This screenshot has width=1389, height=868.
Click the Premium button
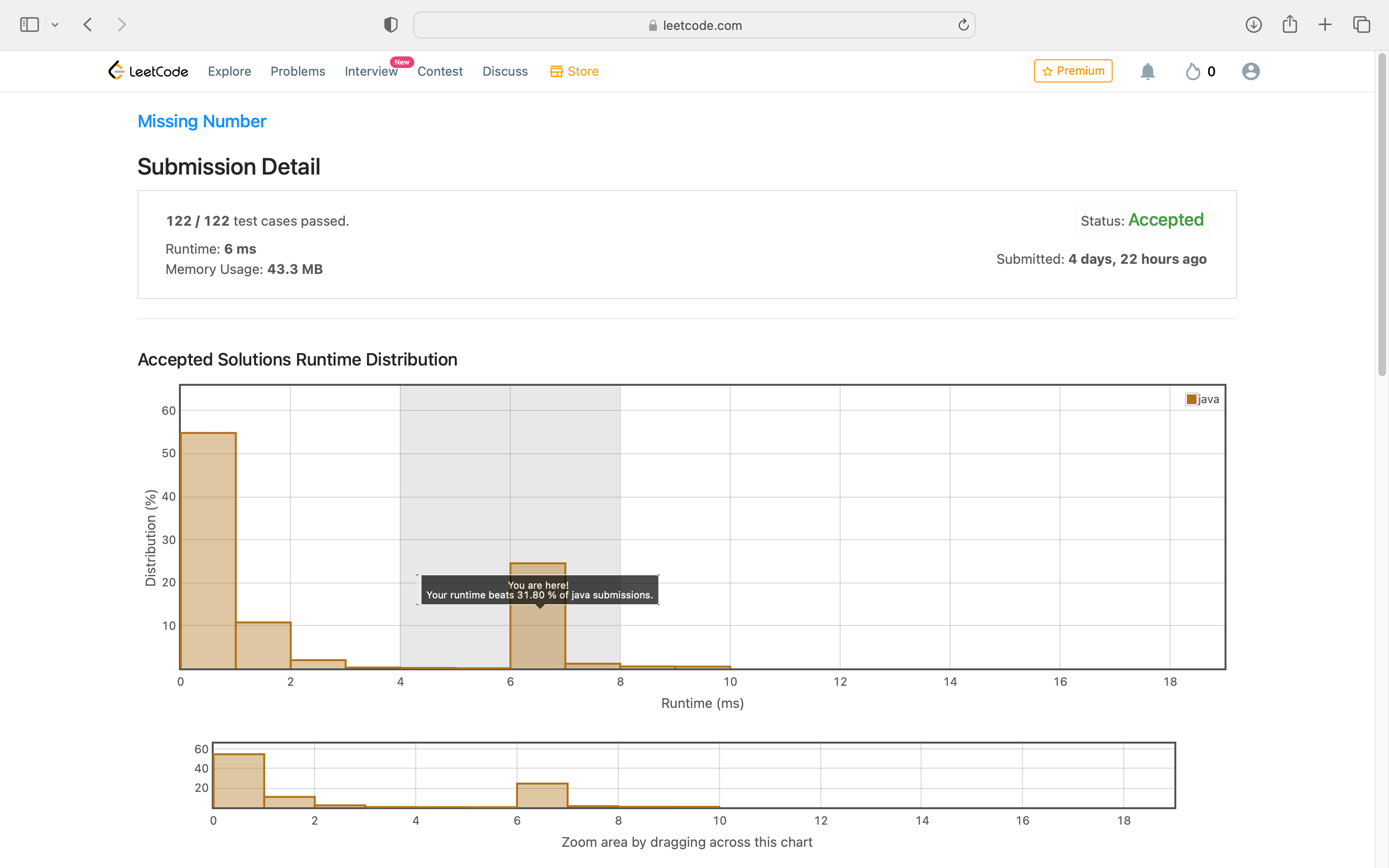(x=1073, y=70)
